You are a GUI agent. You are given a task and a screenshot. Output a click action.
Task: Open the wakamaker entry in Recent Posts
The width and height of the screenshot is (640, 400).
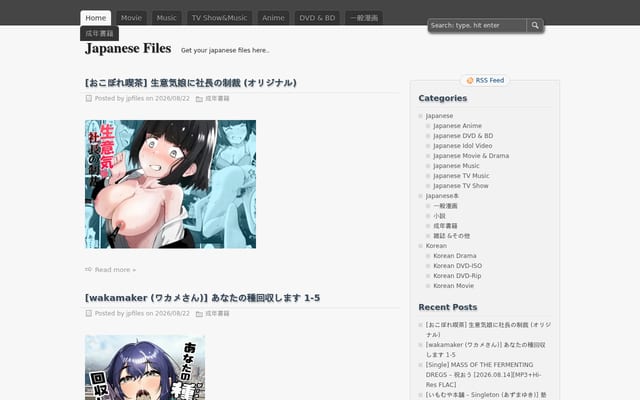tap(486, 350)
